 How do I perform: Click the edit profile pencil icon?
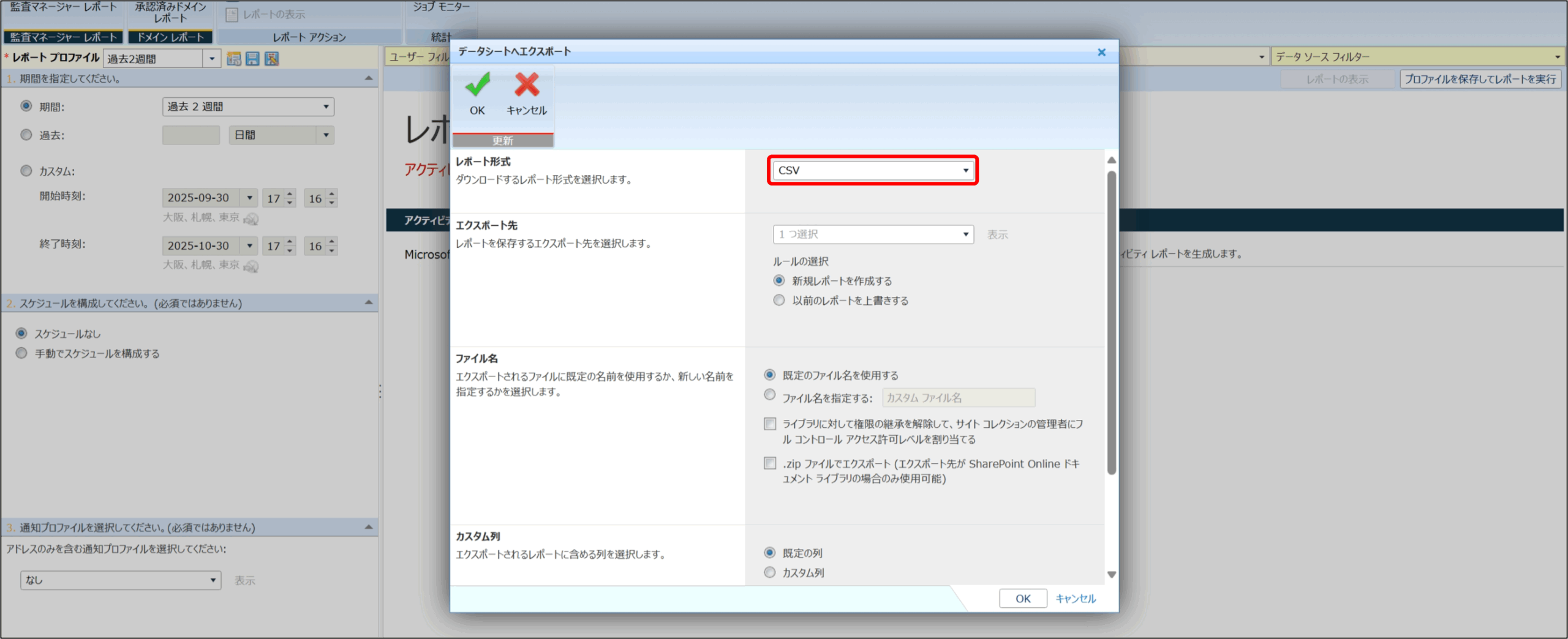click(271, 59)
